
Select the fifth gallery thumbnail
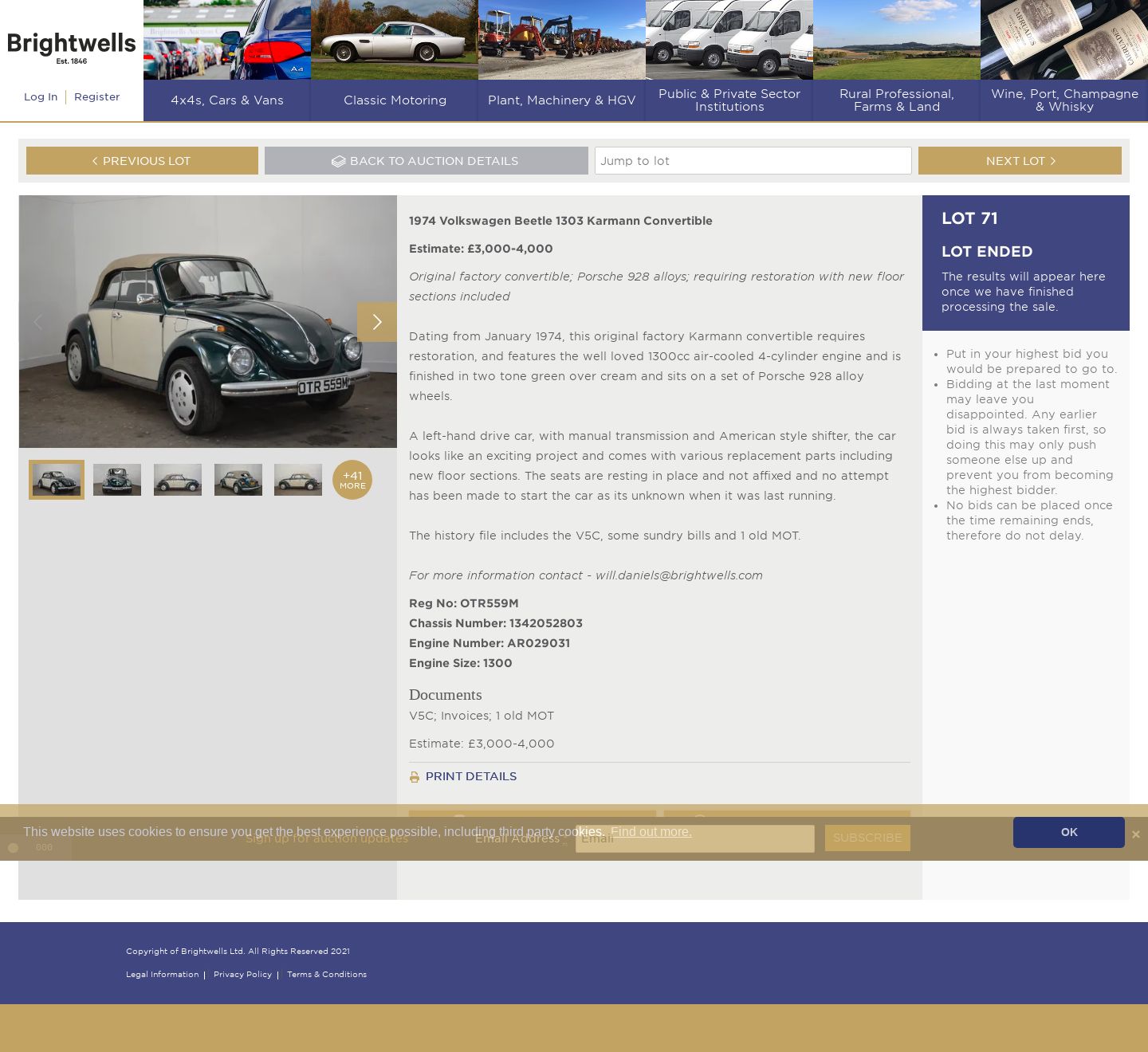(298, 480)
